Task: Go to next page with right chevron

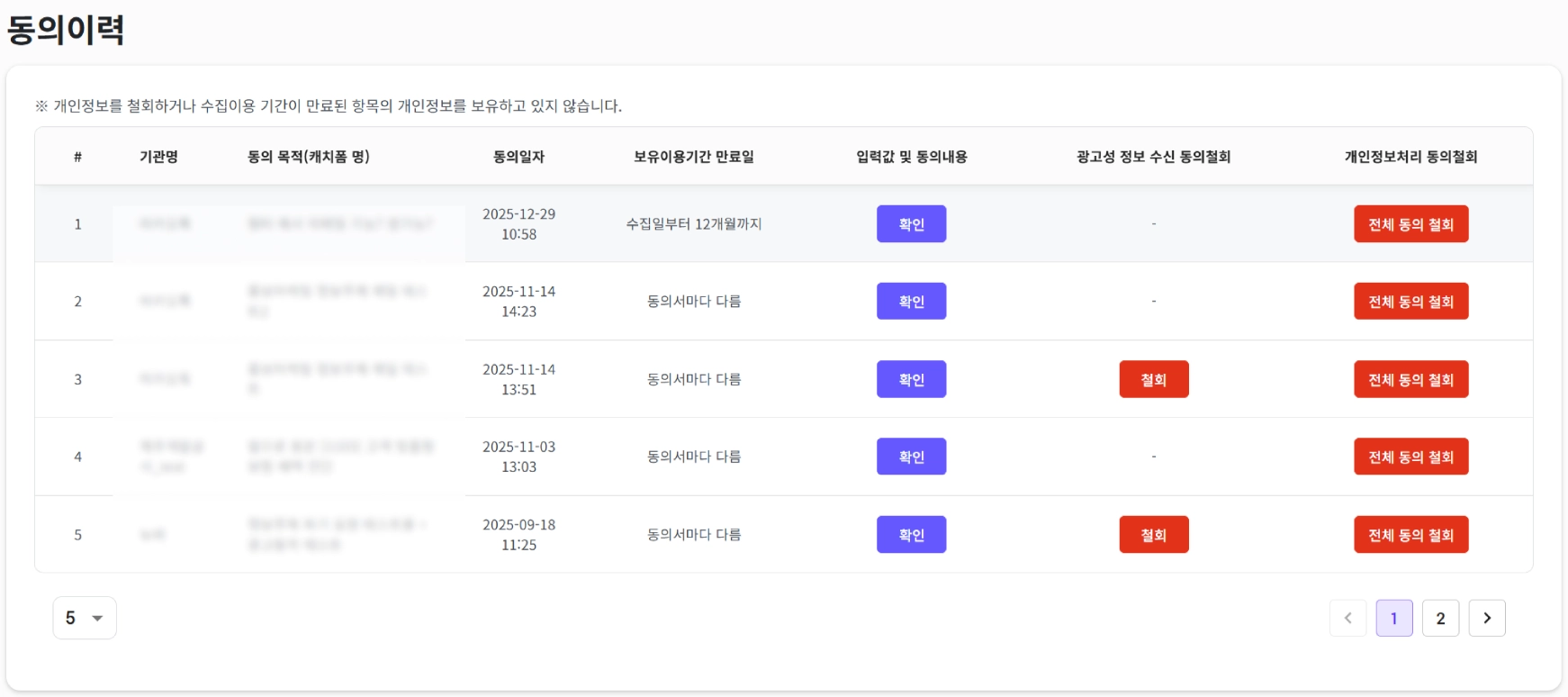Action: point(1486,618)
